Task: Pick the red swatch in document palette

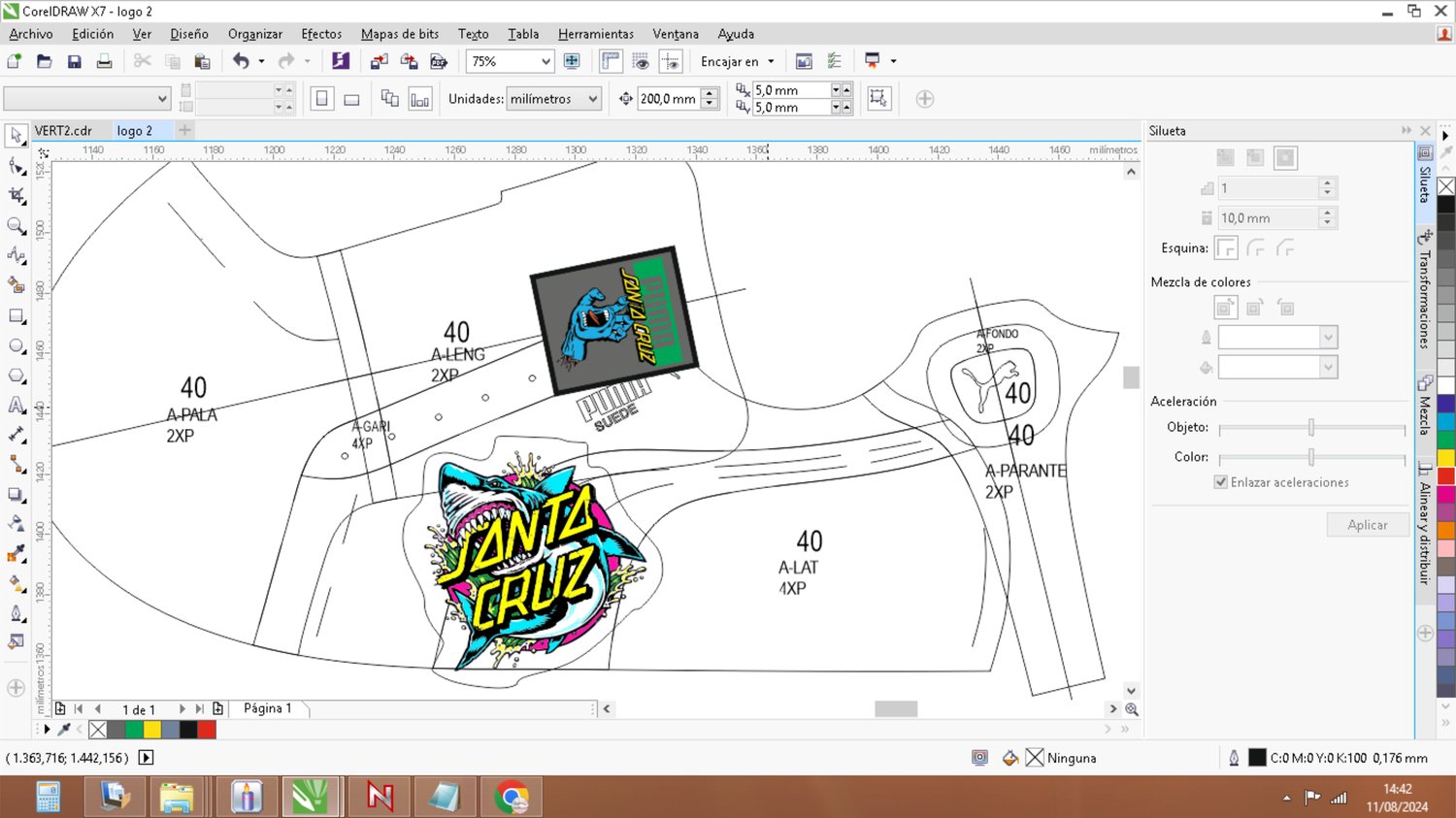Action: (x=207, y=730)
